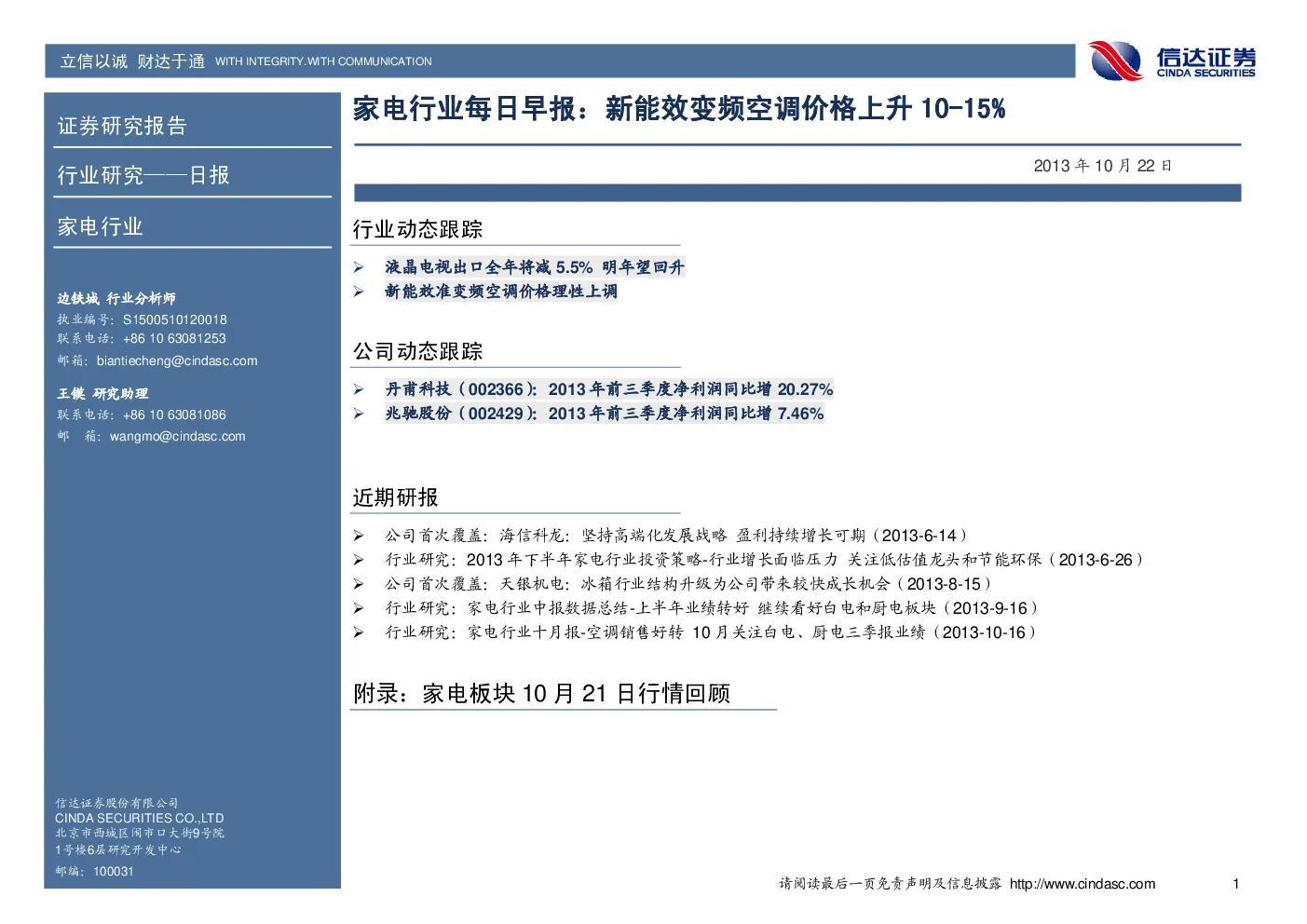
Task: Click the address 北京市西城区闹市口大街9号院
Action: (x=140, y=833)
